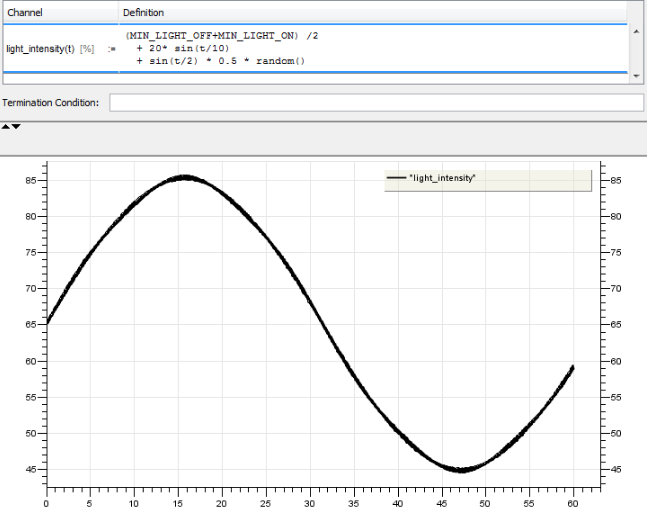This screenshot has height=511, width=647.
Task: Click the collapse-up triangle on the splitter
Action: pyautogui.click(x=5, y=127)
